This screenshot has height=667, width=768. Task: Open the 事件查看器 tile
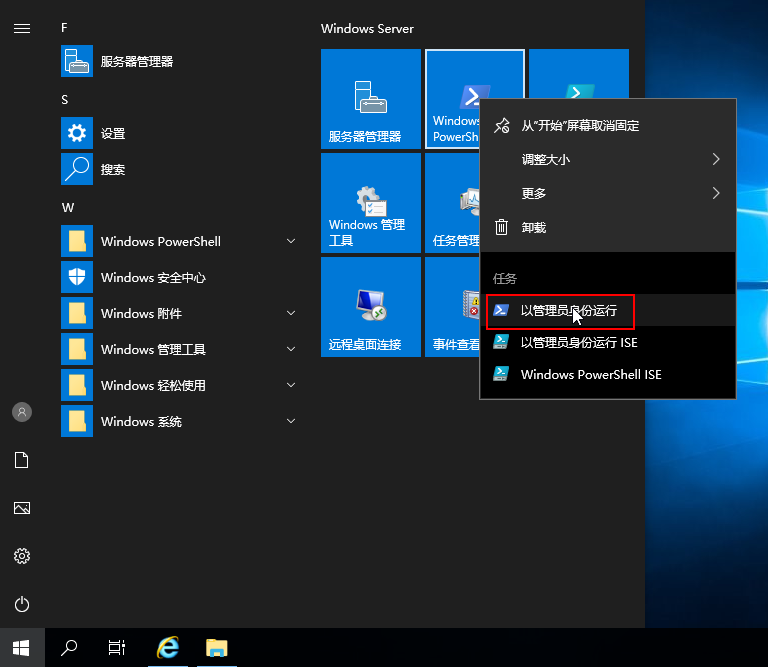point(452,307)
